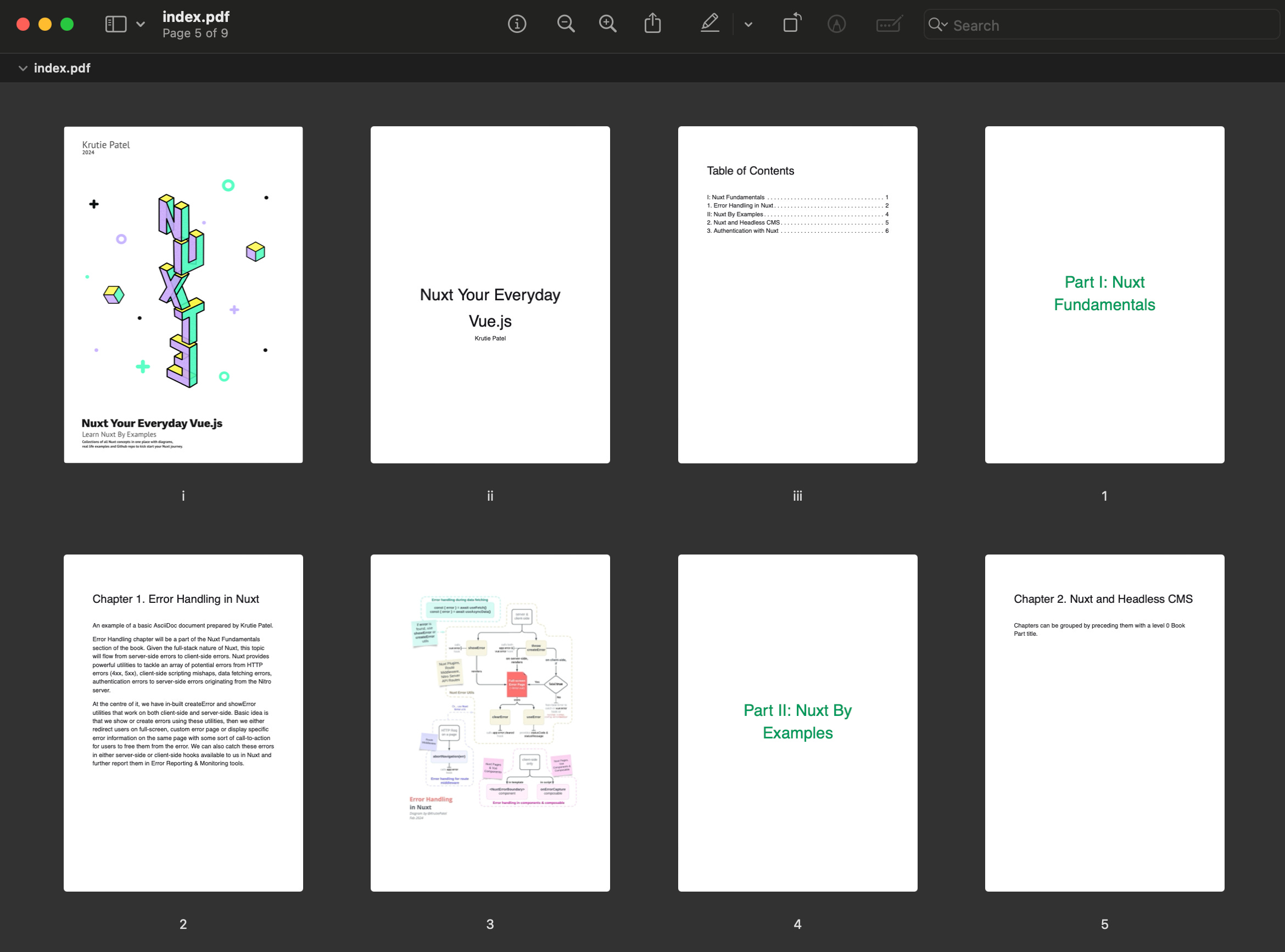Collapse the index.pdf disclosure chevron
Viewport: 1285px width, 952px height.
pos(23,68)
